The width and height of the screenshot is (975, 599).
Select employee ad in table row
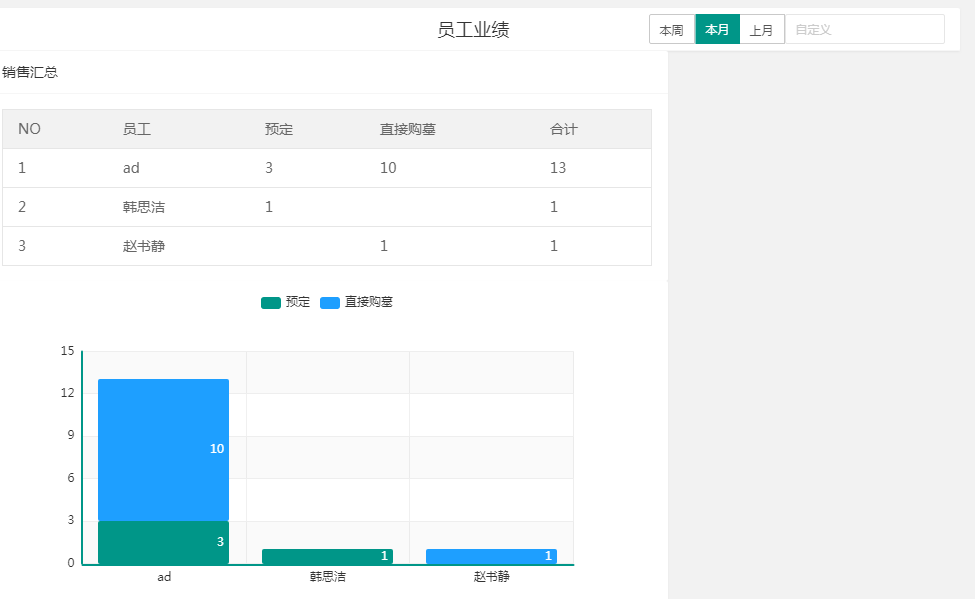[x=131, y=168]
